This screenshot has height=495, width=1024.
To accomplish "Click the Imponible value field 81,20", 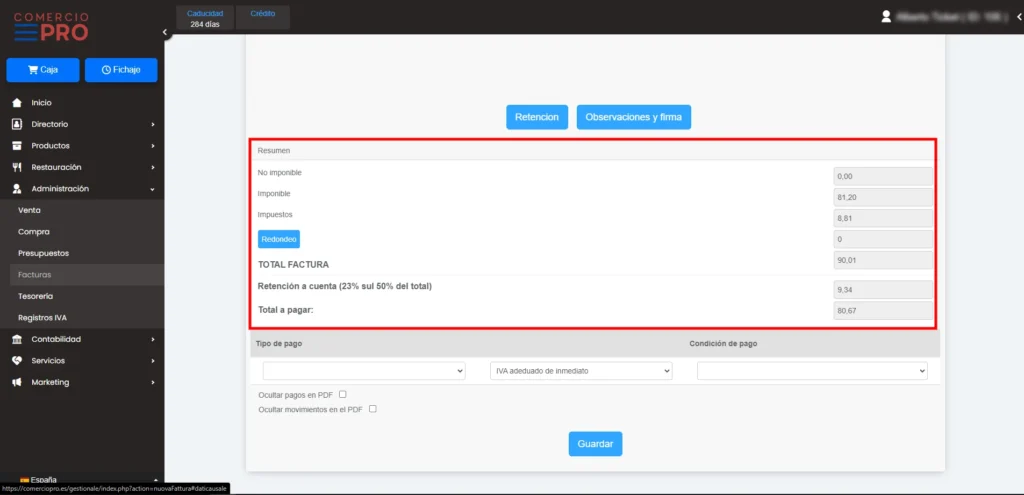I will pos(883,197).
